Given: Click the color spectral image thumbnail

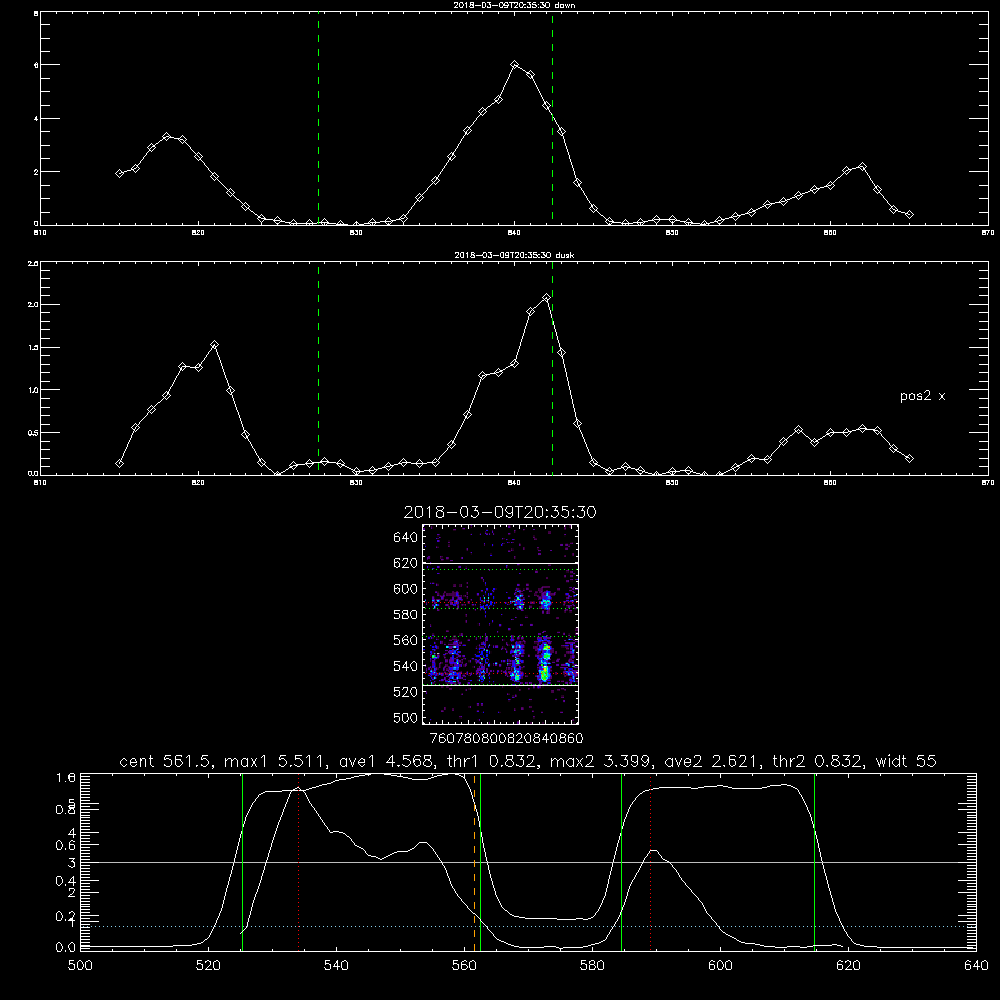Looking at the screenshot, I should [x=500, y=624].
